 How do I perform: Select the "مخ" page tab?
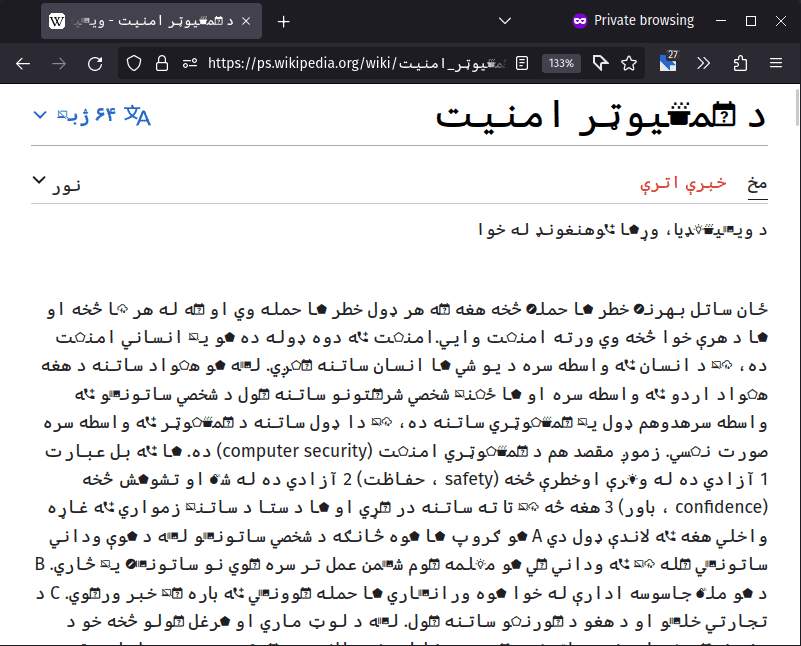click(x=757, y=183)
